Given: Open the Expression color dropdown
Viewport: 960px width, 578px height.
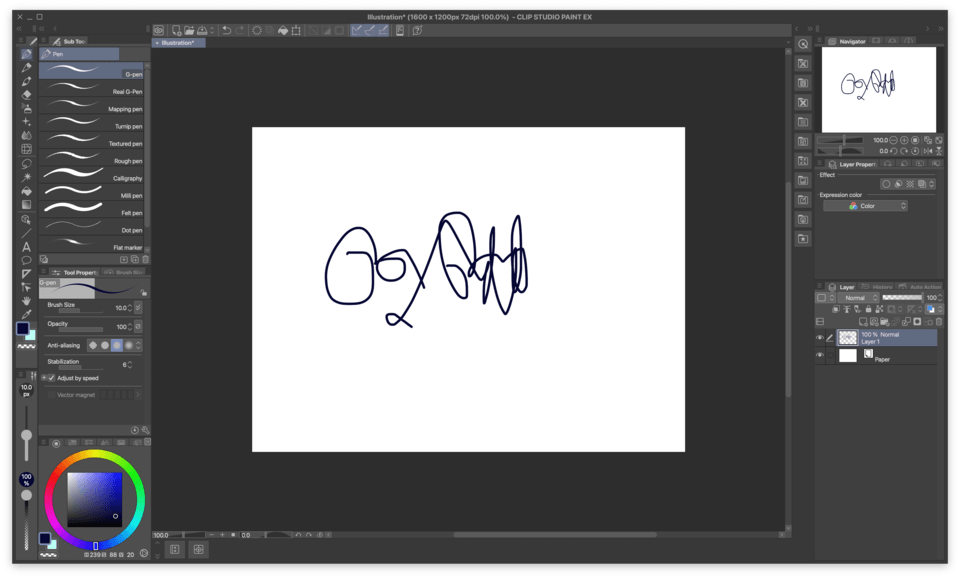Looking at the screenshot, I should (865, 206).
